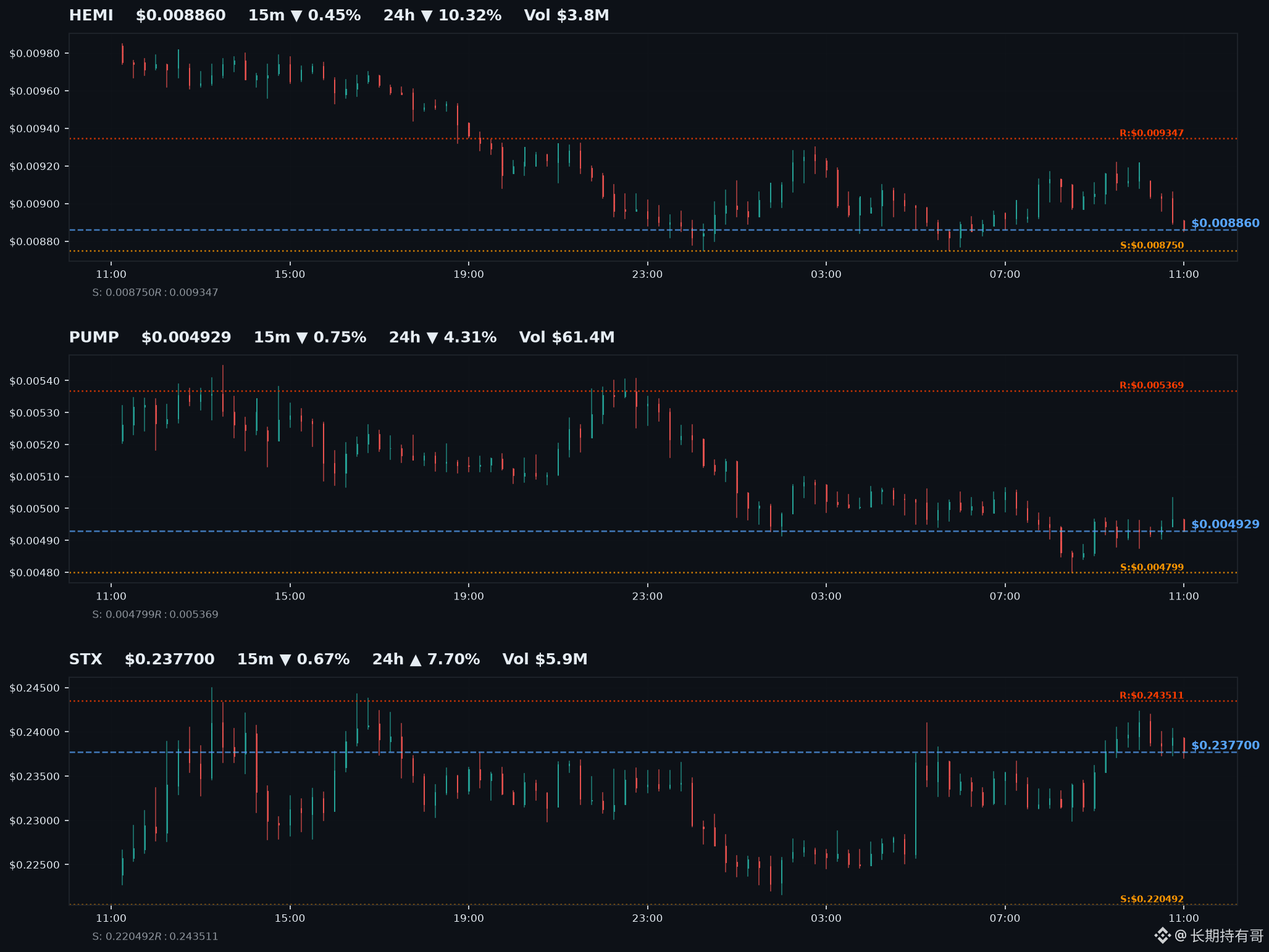The width and height of the screenshot is (1269, 952).
Task: Click the $0.00920 y-axis tick
Action: point(35,167)
